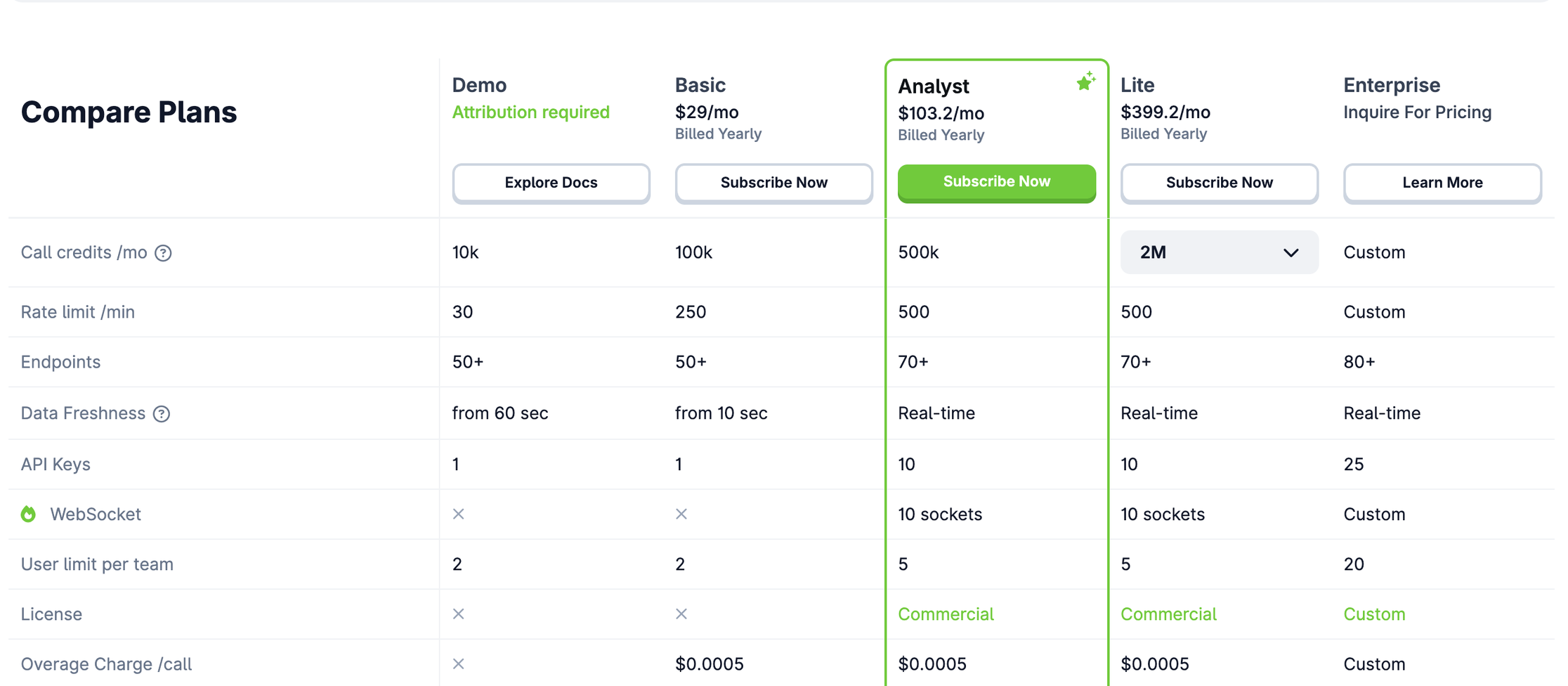Click the Demo WebSocket X mark

coord(459,514)
